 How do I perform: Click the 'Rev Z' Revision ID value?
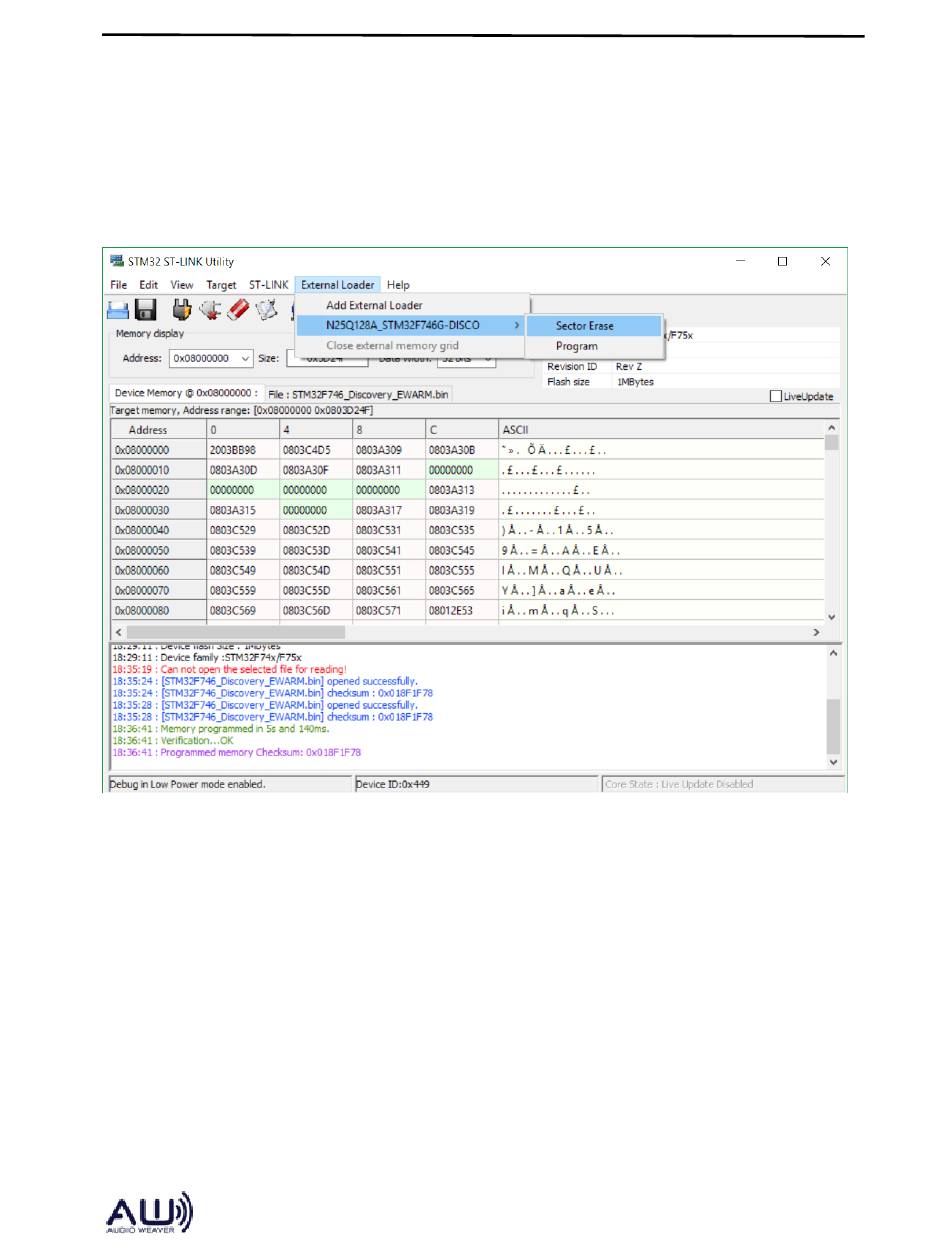coord(629,367)
